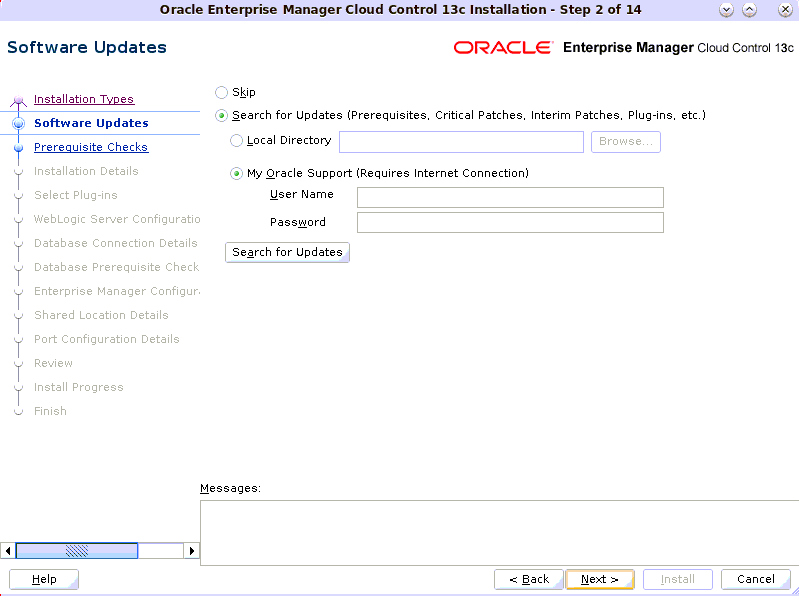The width and height of the screenshot is (799, 596).
Task: Click the left scroll arrow of step list
Action: (8, 551)
